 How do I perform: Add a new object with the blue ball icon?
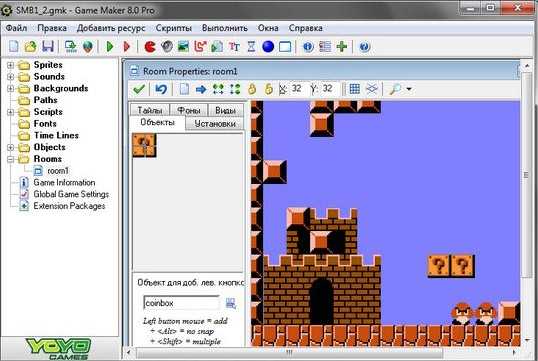tap(268, 46)
